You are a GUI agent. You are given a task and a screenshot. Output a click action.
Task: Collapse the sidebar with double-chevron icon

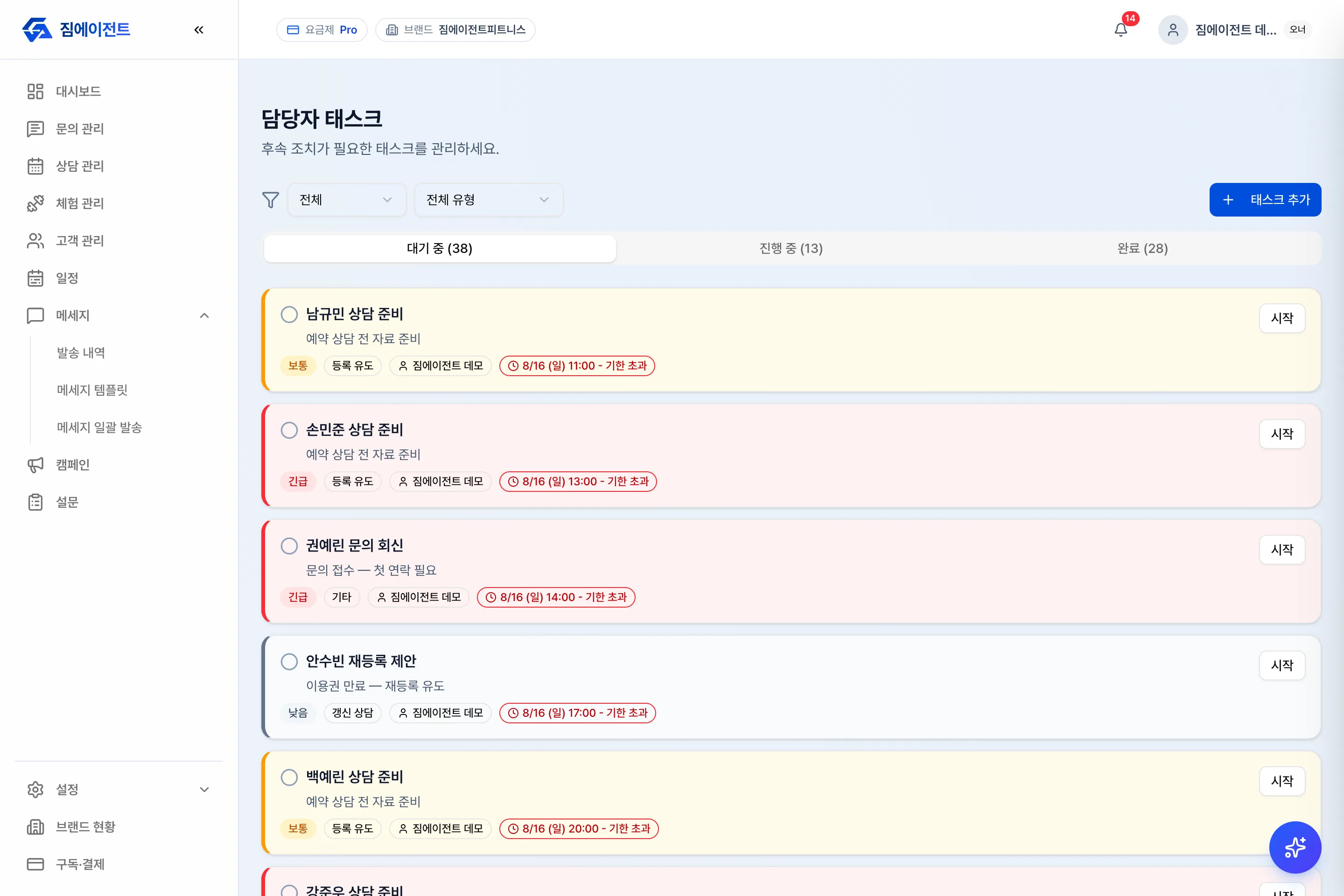click(199, 30)
